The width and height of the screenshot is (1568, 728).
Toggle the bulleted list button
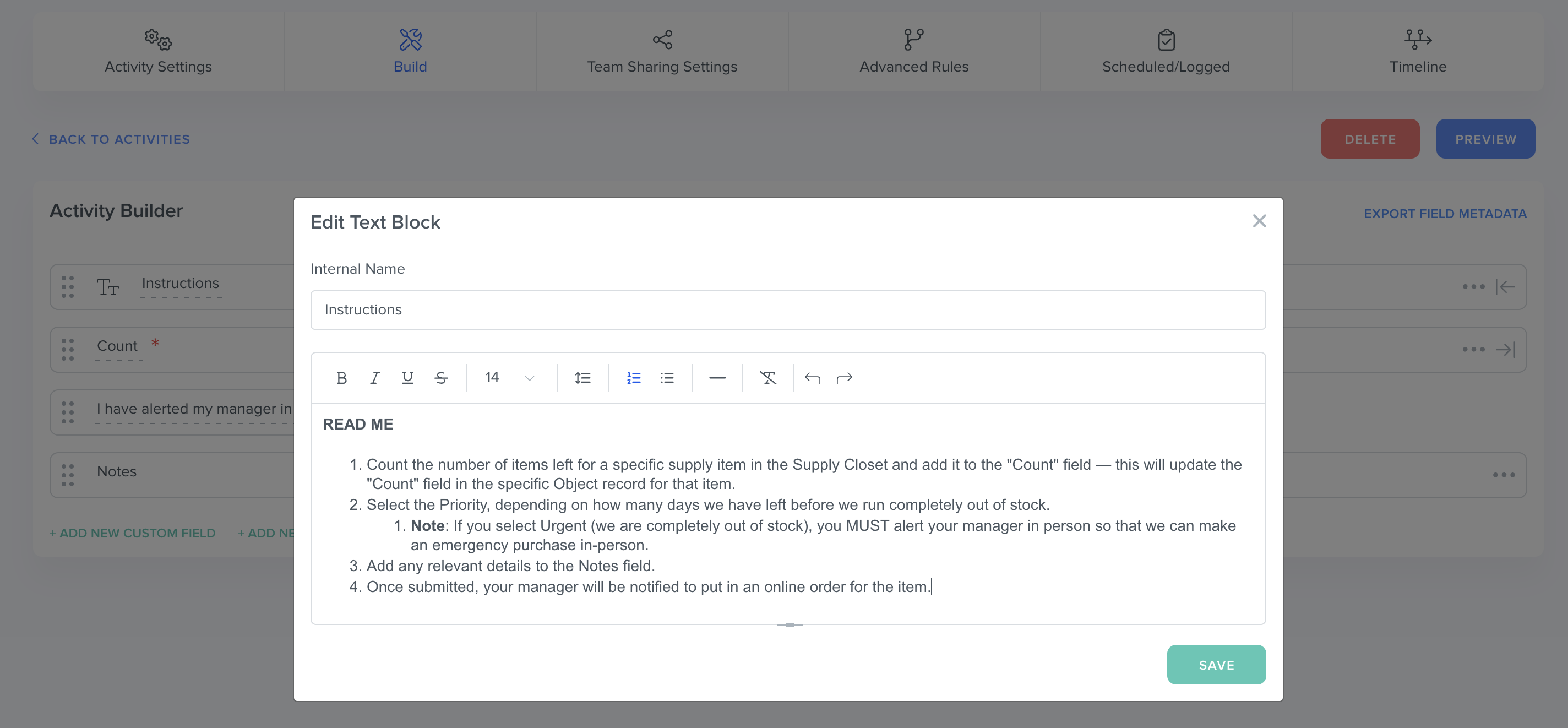[x=667, y=378]
